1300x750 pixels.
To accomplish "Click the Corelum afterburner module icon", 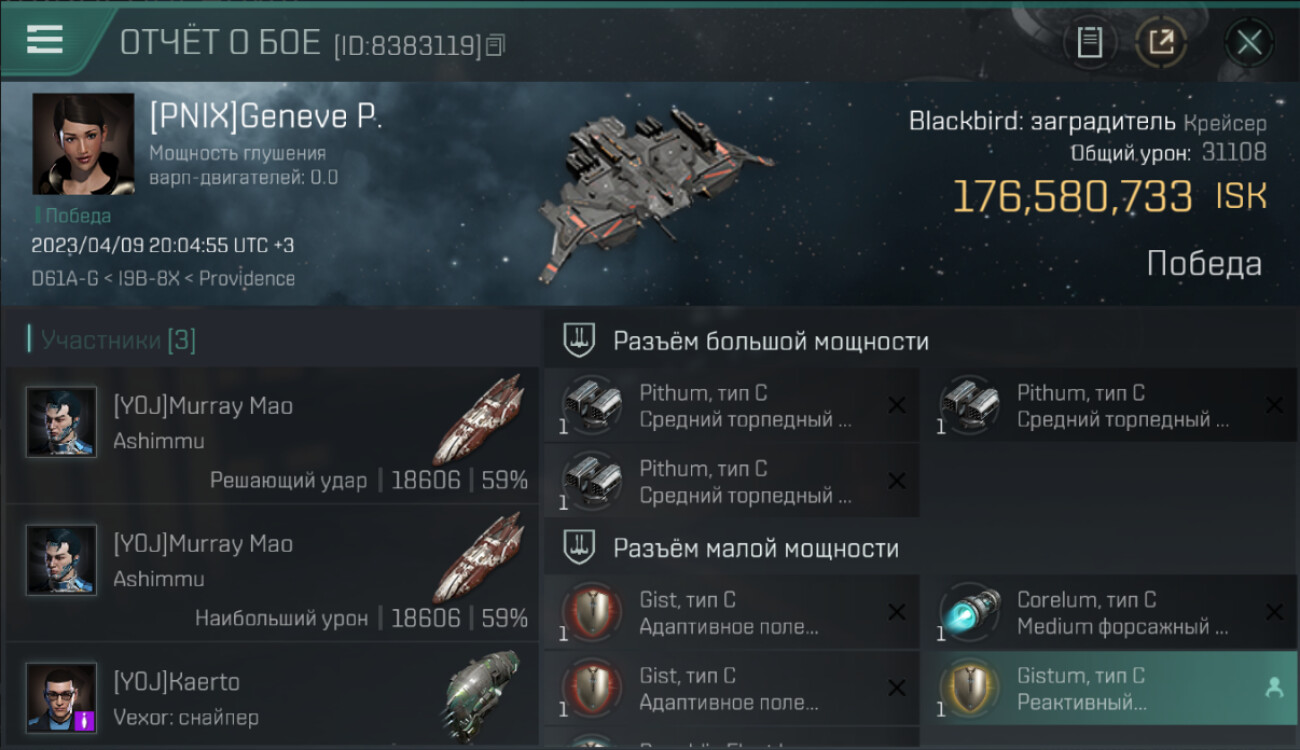I will pyautogui.click(x=968, y=612).
